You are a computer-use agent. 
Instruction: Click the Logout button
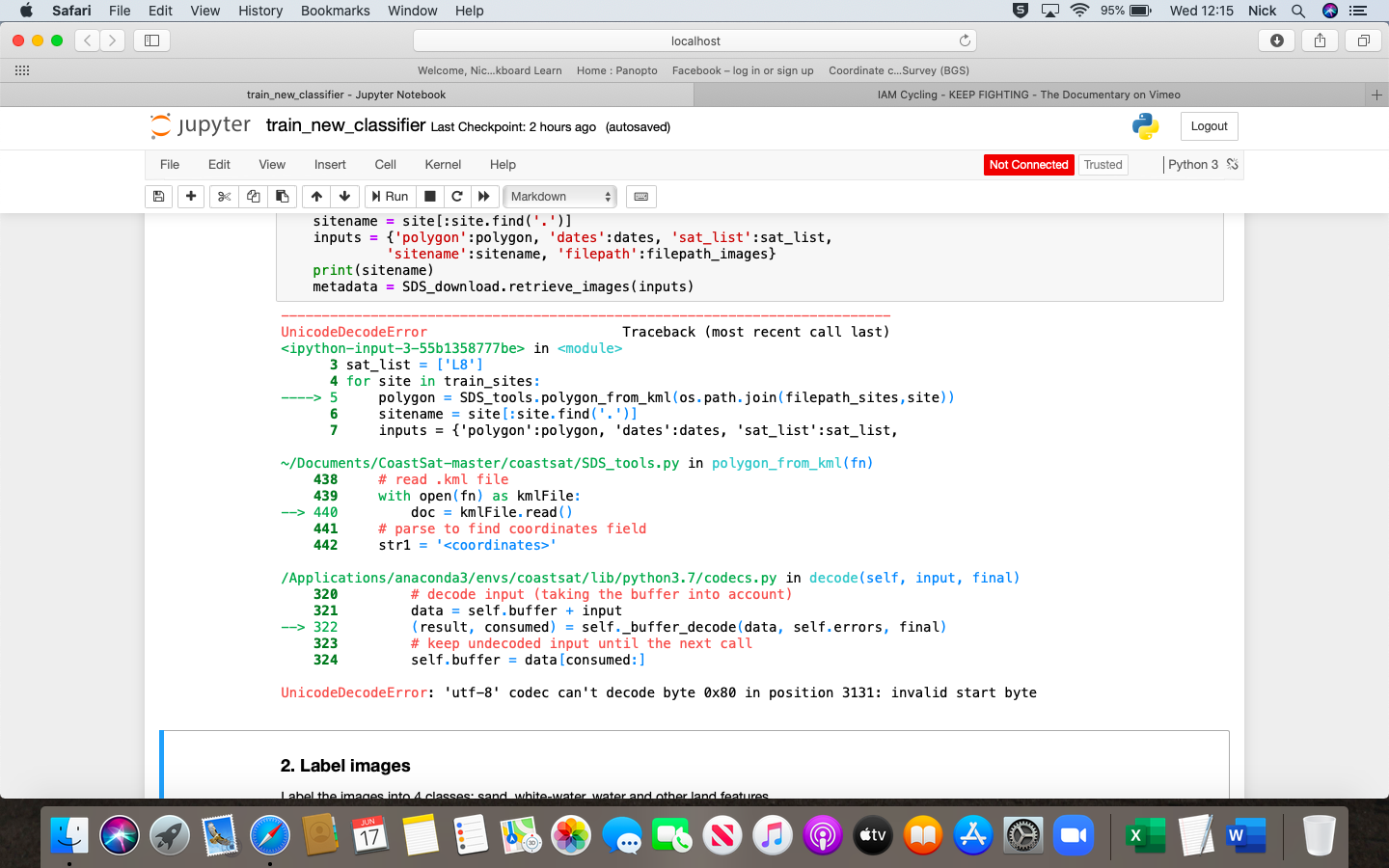click(1209, 125)
